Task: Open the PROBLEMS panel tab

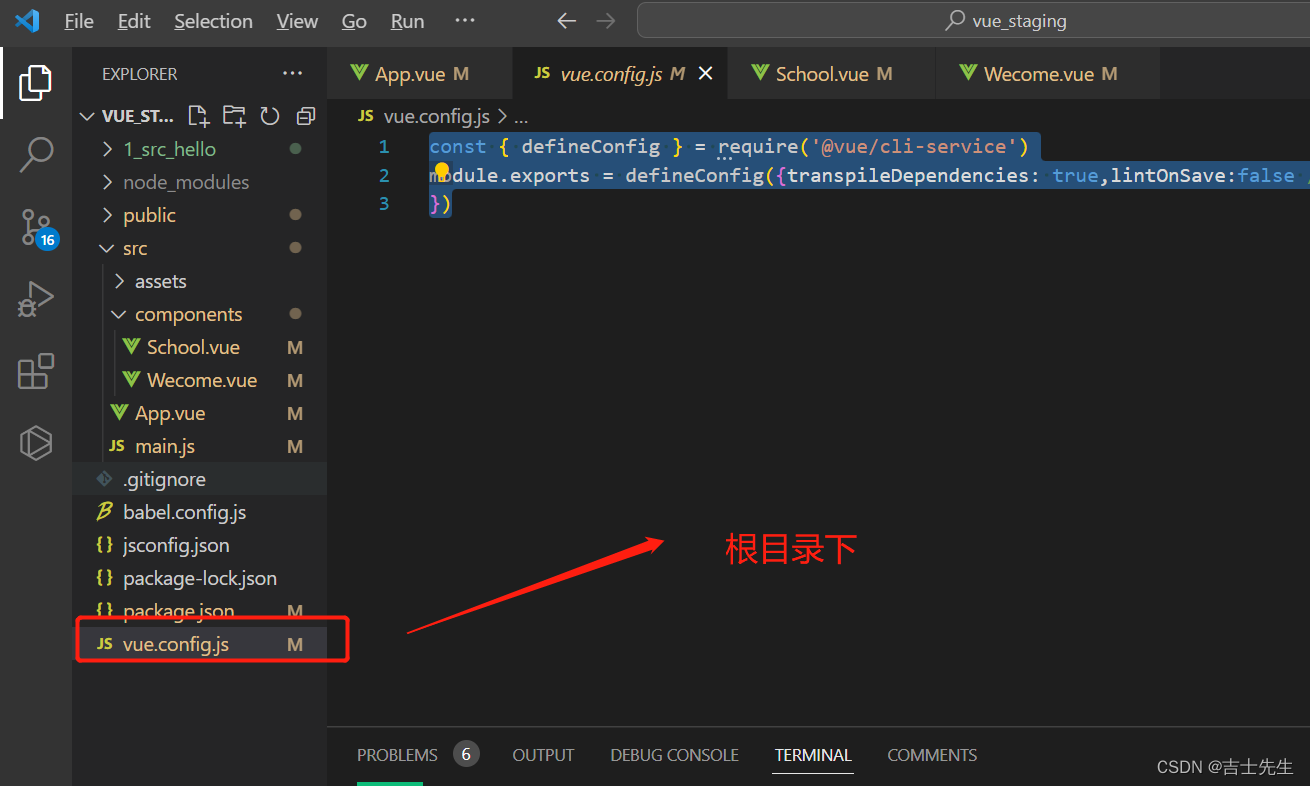Action: [397, 755]
